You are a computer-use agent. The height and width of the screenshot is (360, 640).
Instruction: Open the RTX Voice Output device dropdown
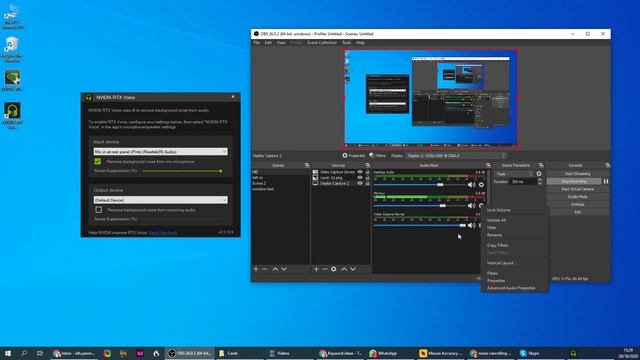(160, 200)
